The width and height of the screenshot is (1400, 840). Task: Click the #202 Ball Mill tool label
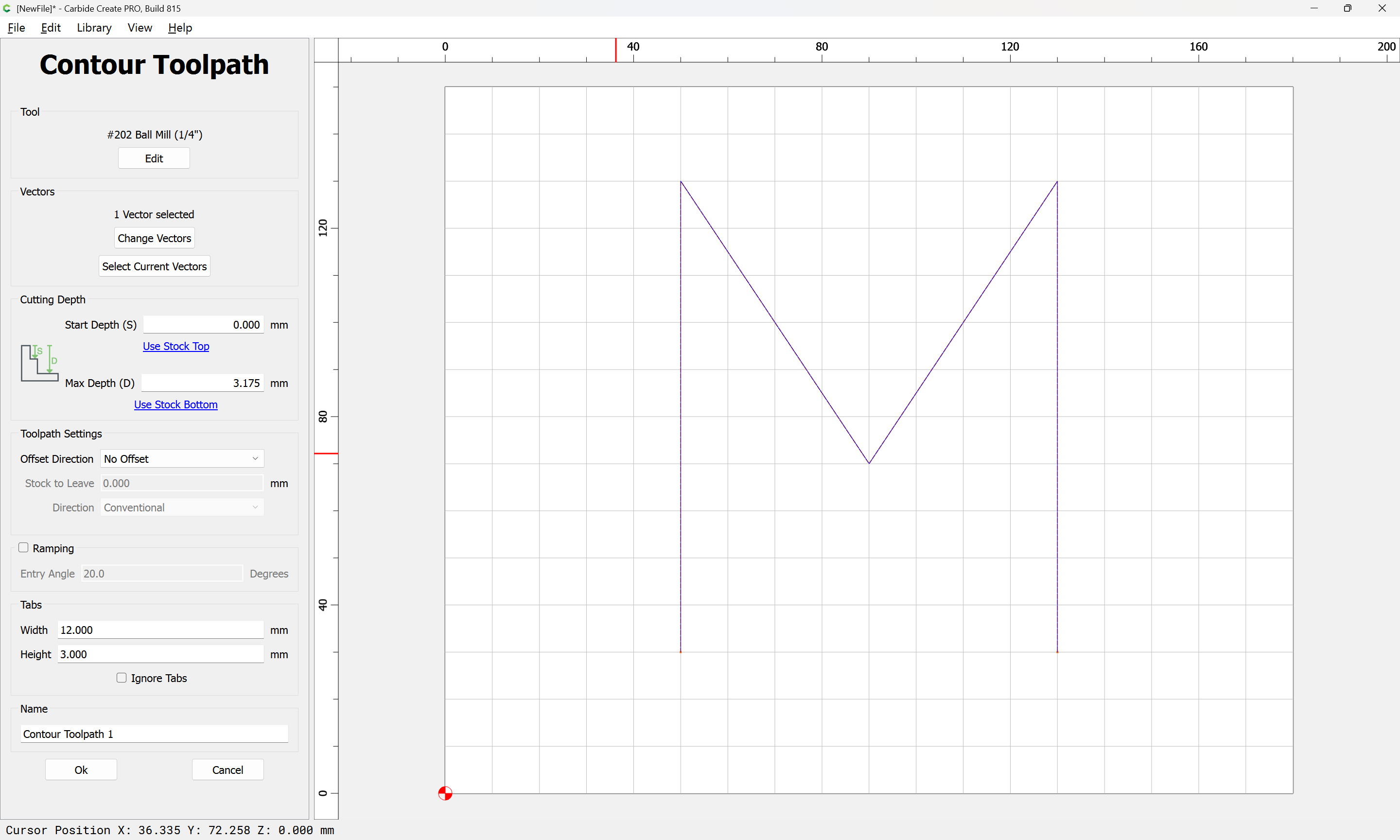pos(155,135)
